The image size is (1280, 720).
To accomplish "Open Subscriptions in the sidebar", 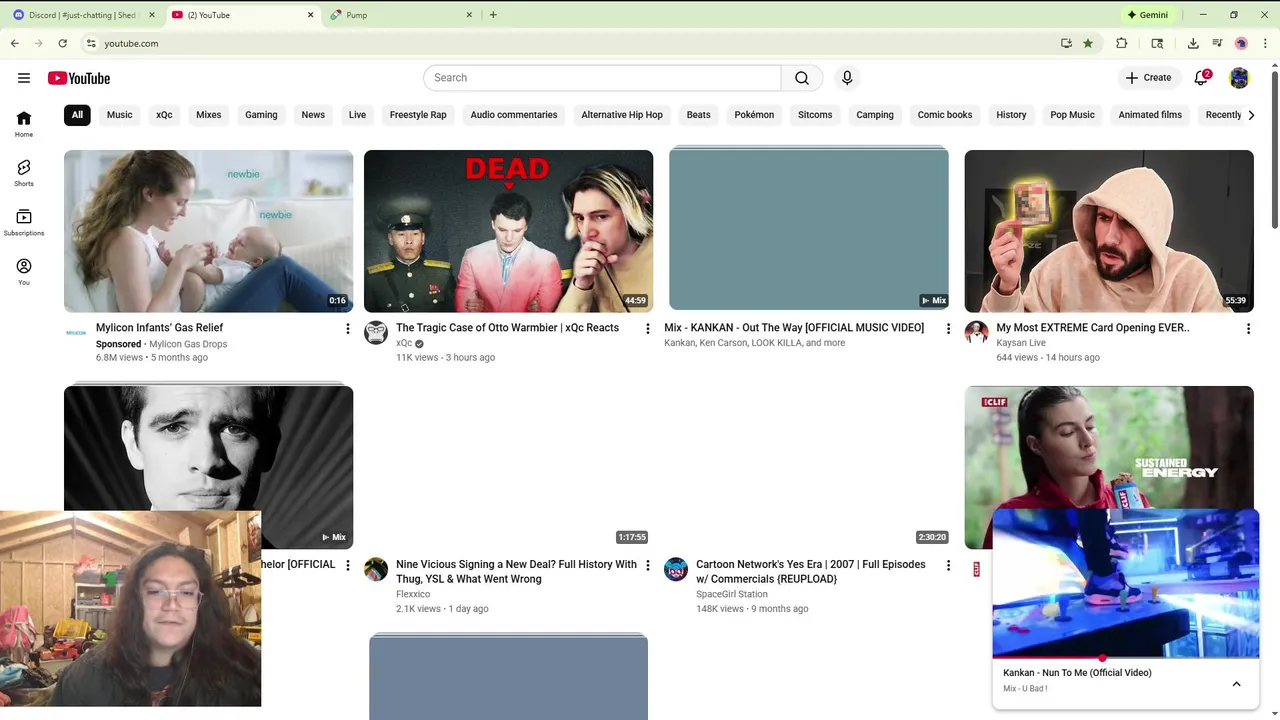I will tap(24, 223).
